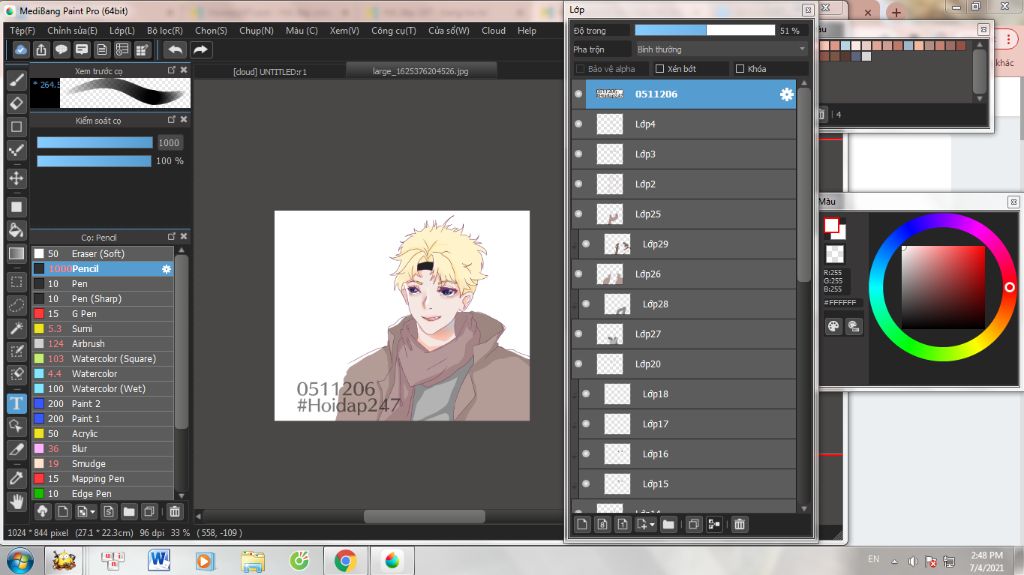The height and width of the screenshot is (575, 1024).
Task: Select the Smudge brush
Action: click(103, 464)
